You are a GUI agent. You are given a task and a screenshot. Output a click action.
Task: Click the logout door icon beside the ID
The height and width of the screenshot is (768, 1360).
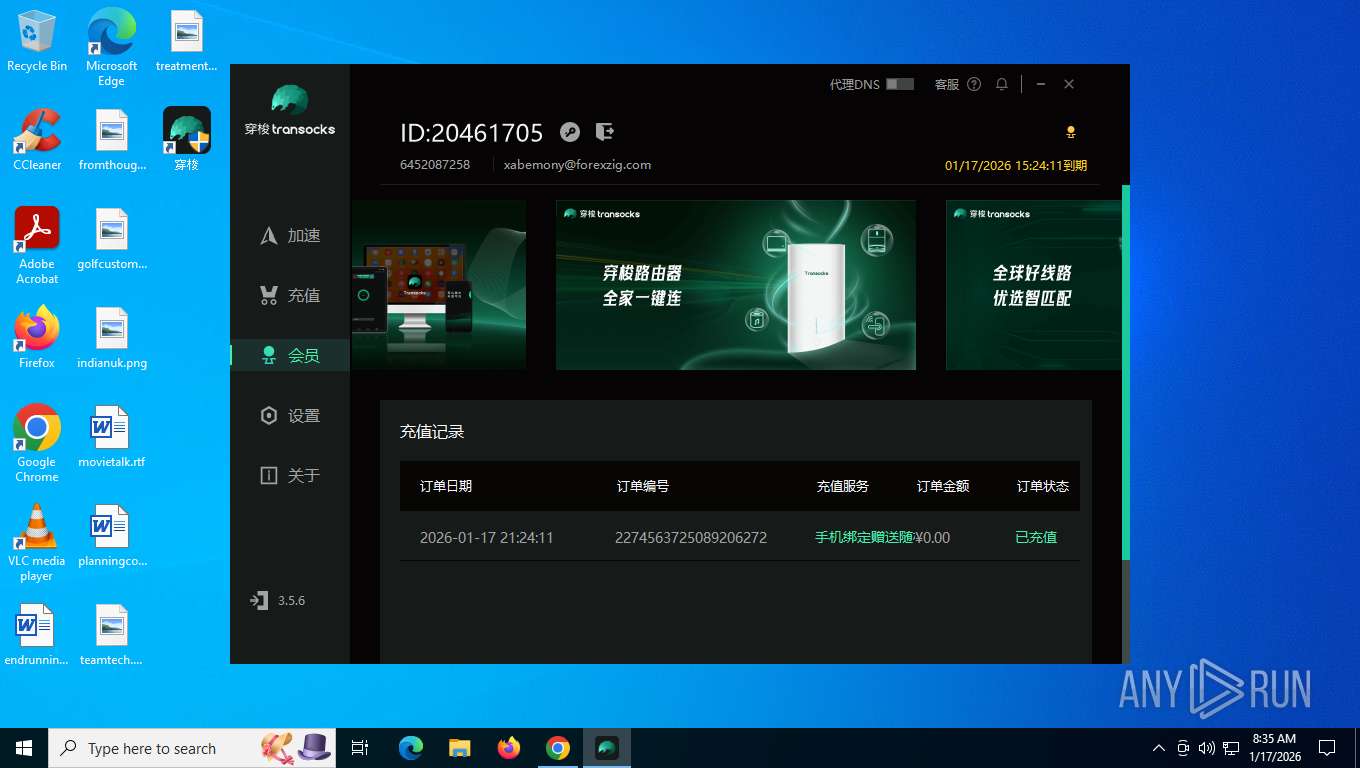604,132
